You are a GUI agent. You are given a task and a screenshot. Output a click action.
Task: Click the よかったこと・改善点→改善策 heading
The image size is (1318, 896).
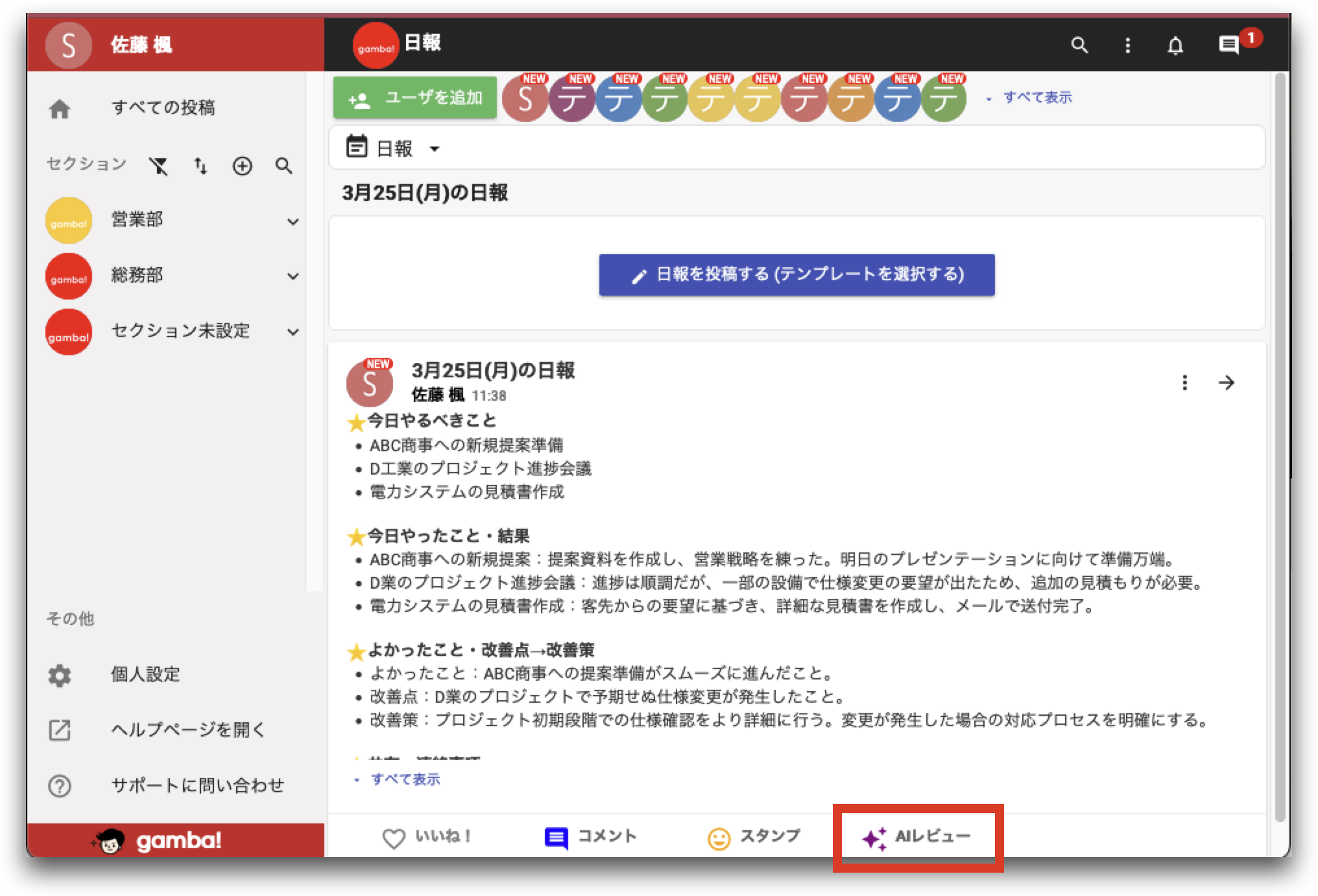[x=481, y=650]
